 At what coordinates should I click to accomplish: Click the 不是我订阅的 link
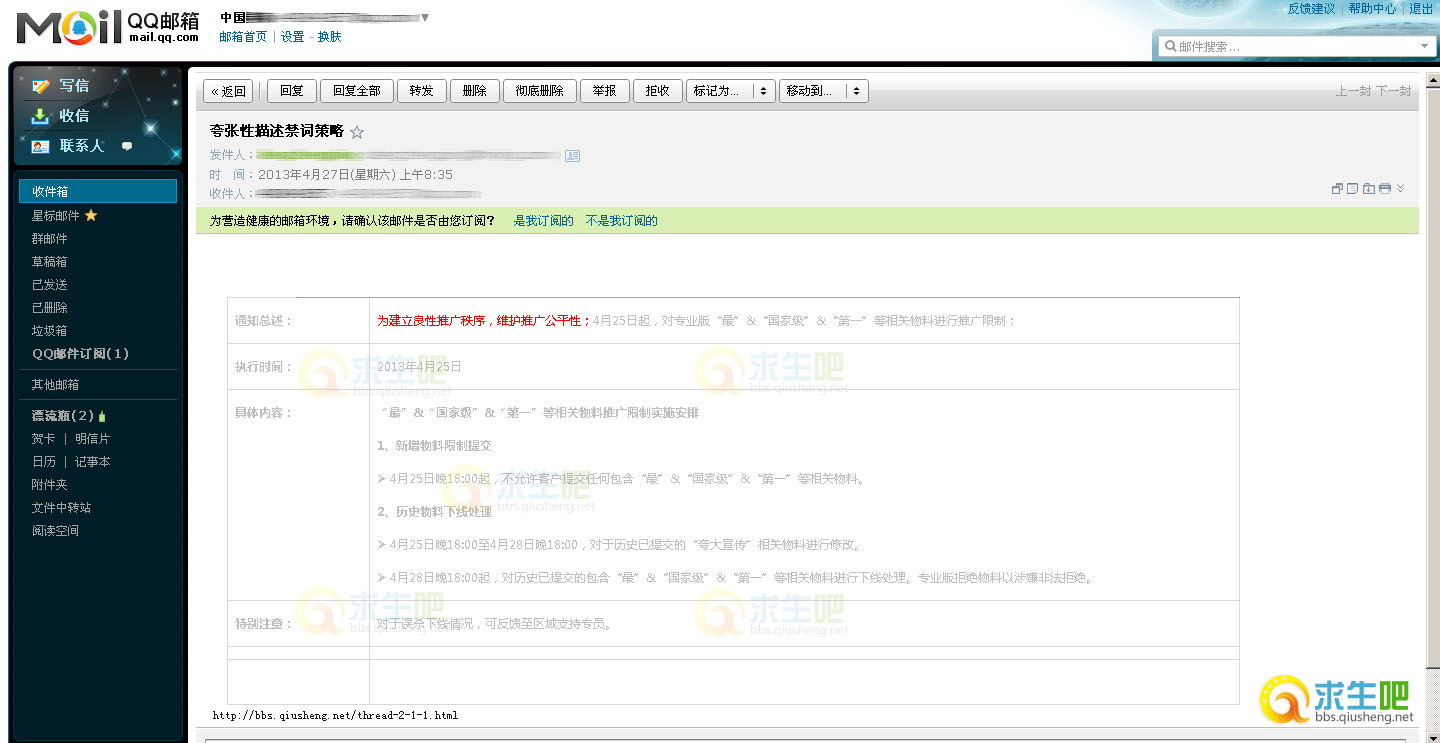621,221
